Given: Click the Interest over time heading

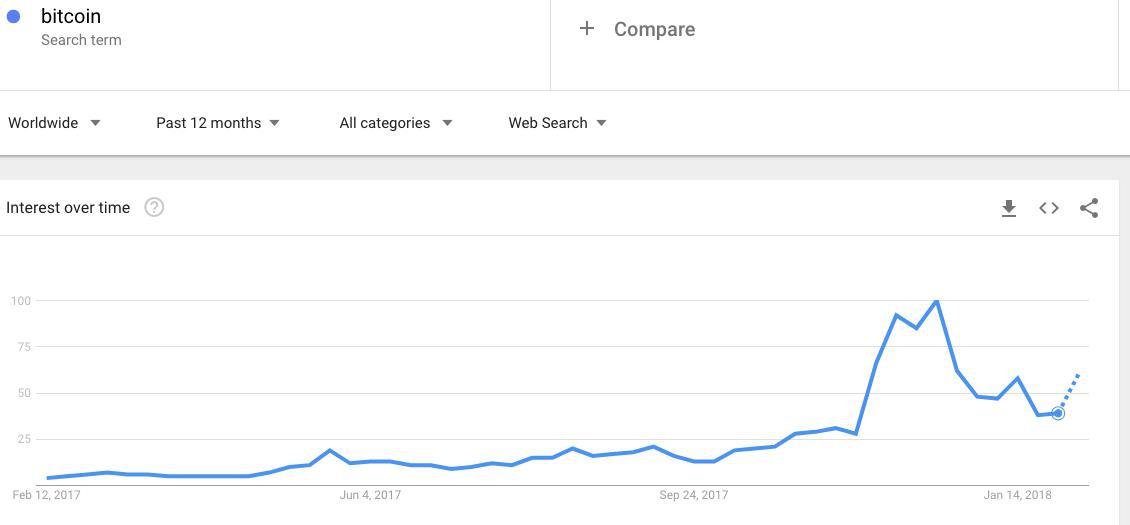Looking at the screenshot, I should tap(68, 208).
